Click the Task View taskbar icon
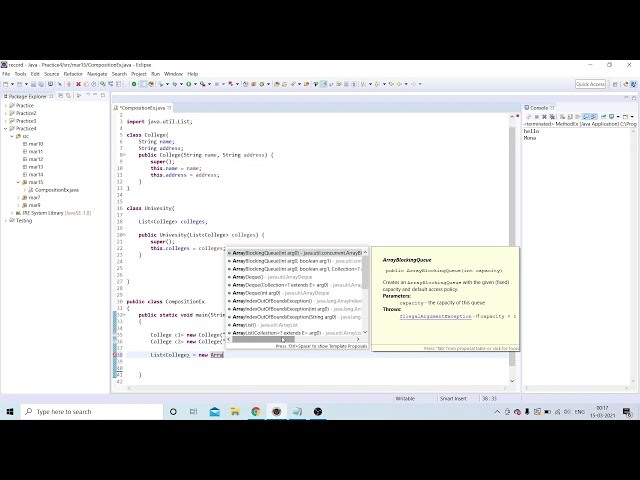This screenshot has width=640, height=480. click(x=193, y=411)
